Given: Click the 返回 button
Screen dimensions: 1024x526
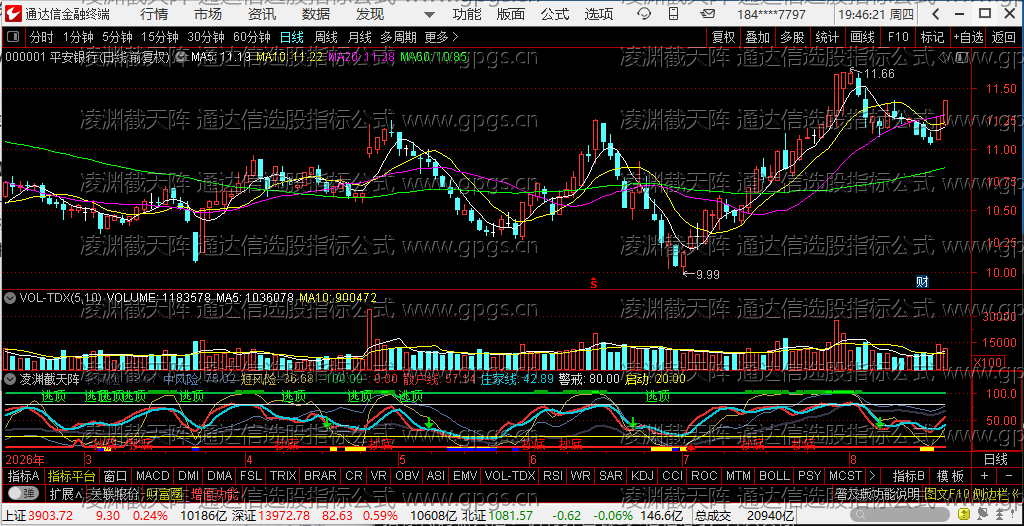Looking at the screenshot, I should 1003,37.
